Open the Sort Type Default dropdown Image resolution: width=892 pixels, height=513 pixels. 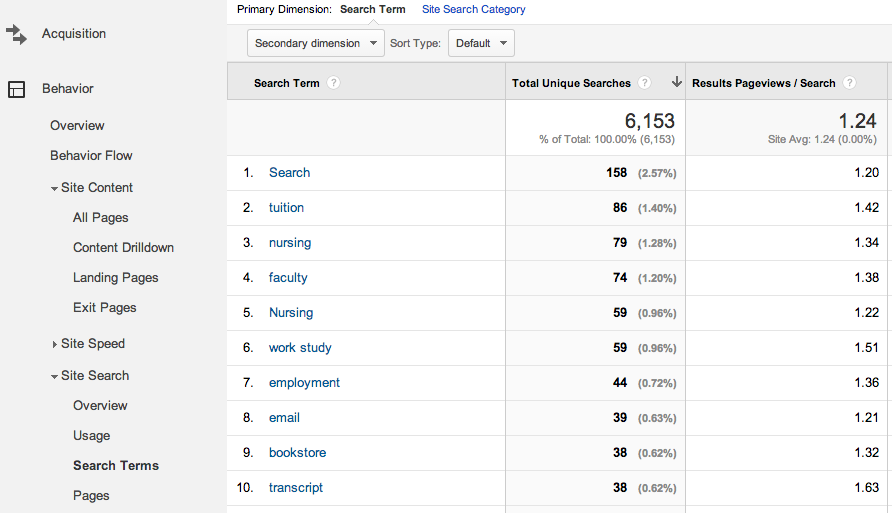(481, 43)
